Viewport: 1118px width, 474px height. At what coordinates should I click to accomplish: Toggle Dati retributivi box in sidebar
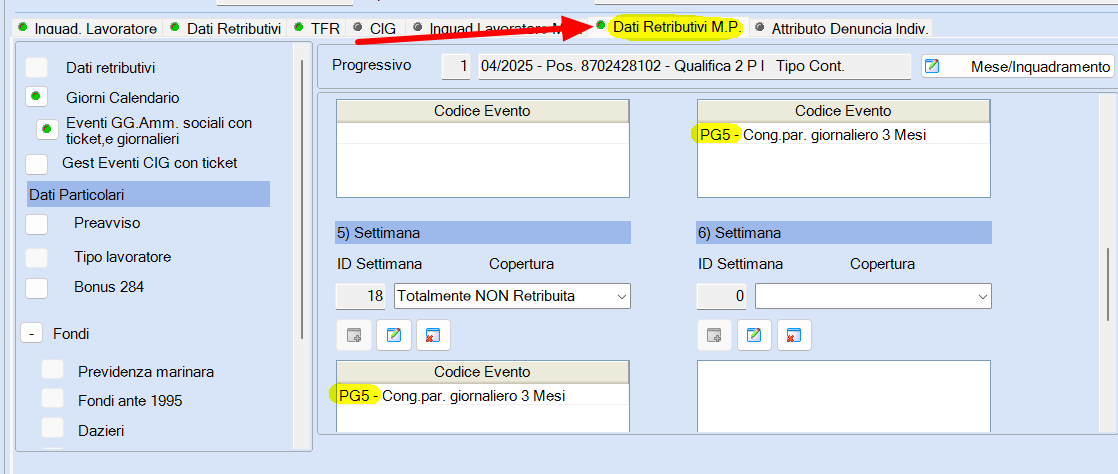click(x=36, y=68)
